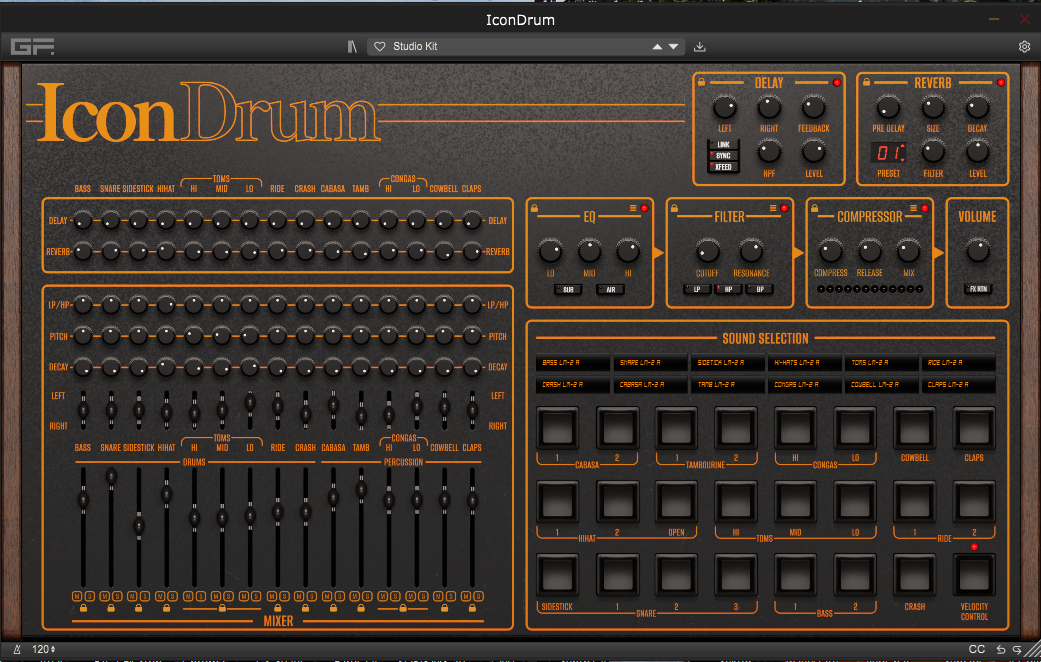Enable the EQ SUB button
Screen dimensions: 1041x662
point(568,290)
